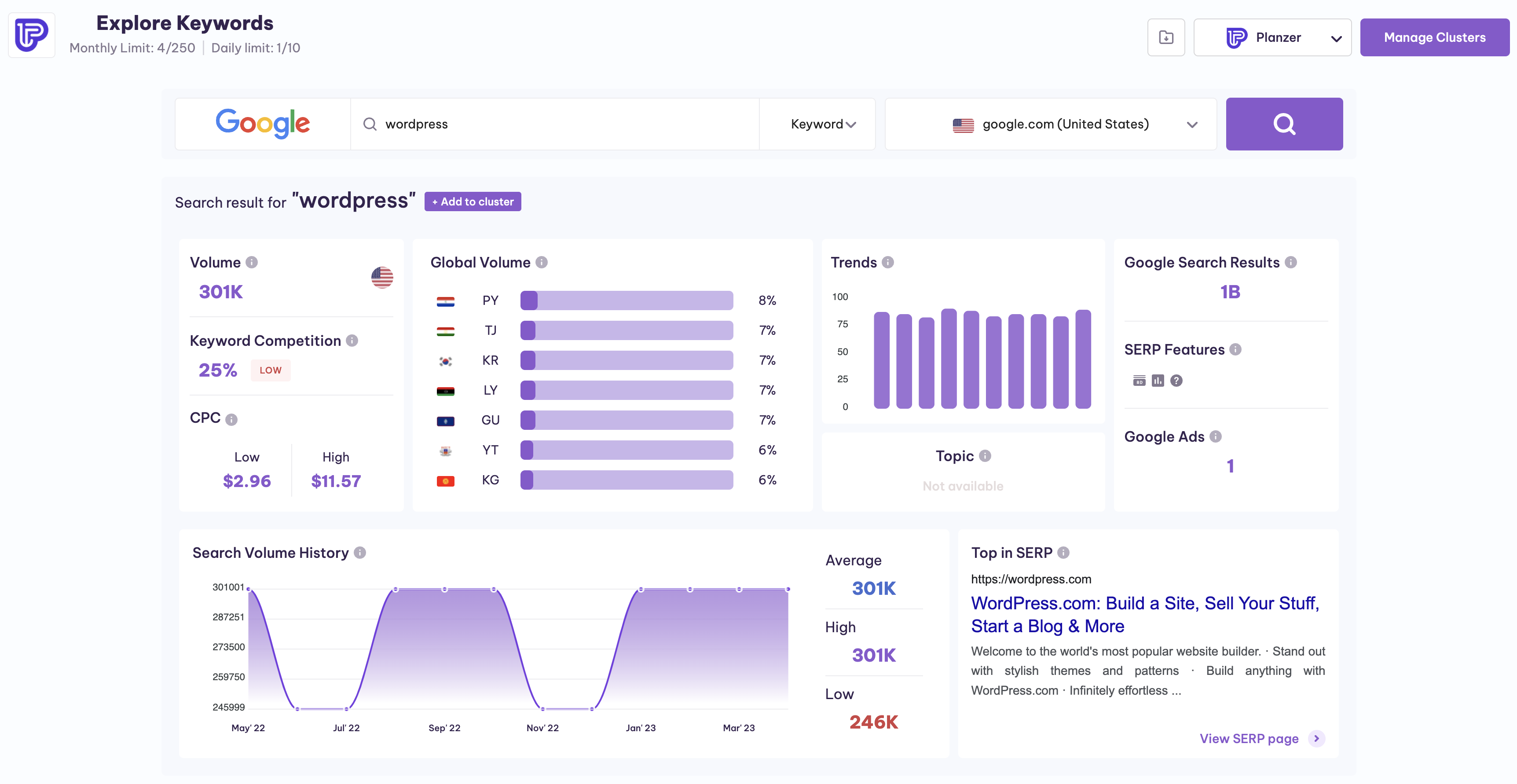Click the KG global volume progress bar

(626, 480)
